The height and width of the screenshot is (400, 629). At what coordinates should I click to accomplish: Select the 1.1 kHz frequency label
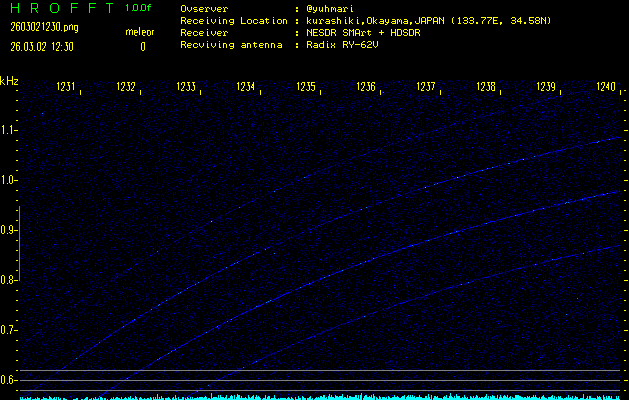click(9, 130)
